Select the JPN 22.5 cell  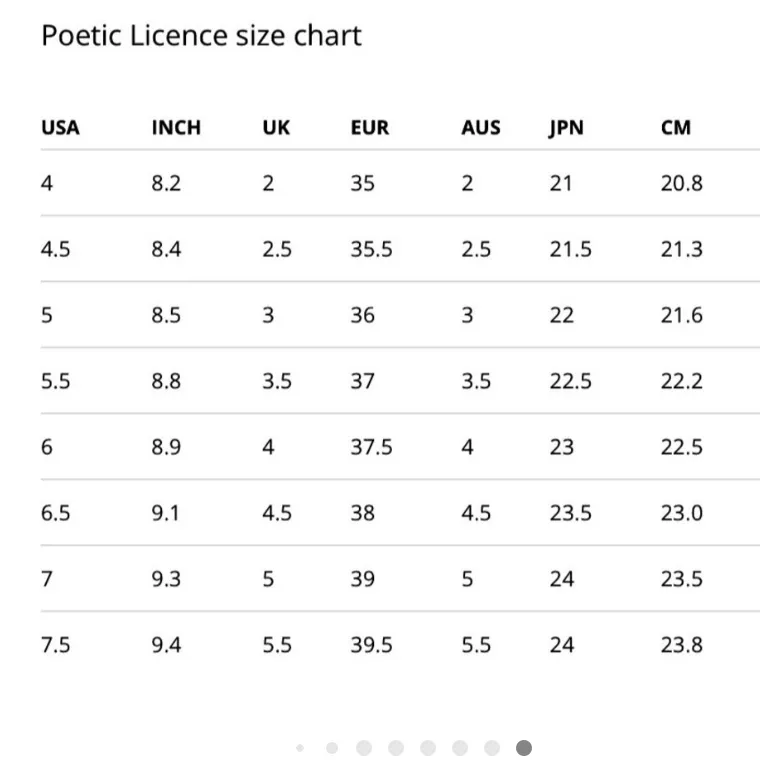(x=570, y=381)
